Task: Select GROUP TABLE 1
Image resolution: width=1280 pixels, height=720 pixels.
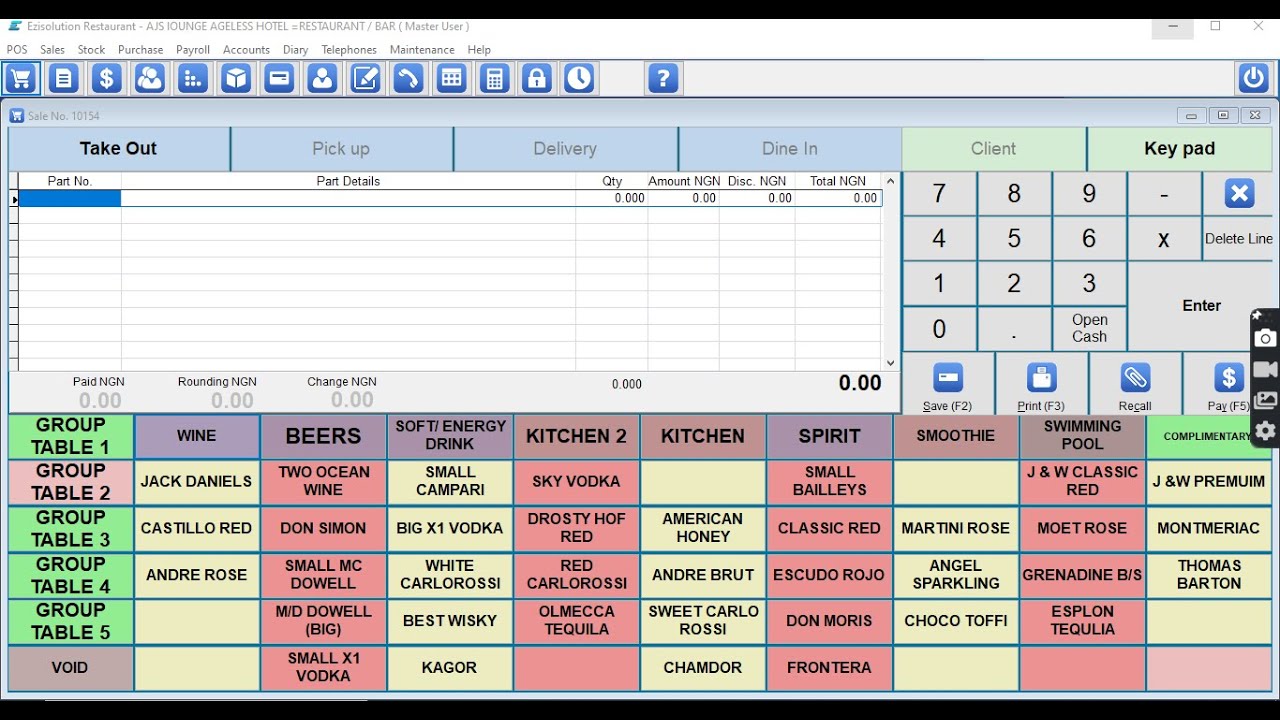Action: 70,436
